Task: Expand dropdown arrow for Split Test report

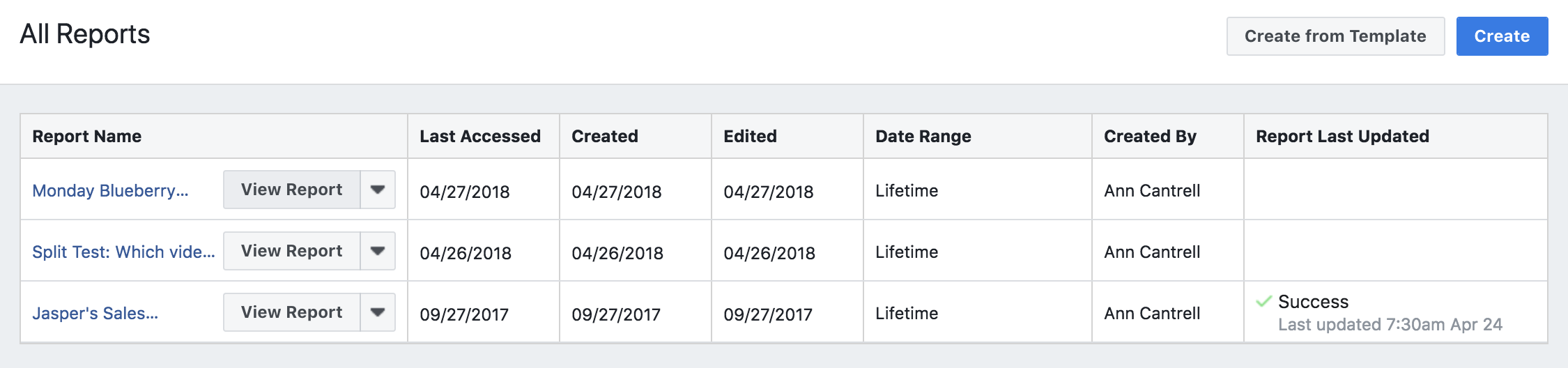Action: coord(378,251)
